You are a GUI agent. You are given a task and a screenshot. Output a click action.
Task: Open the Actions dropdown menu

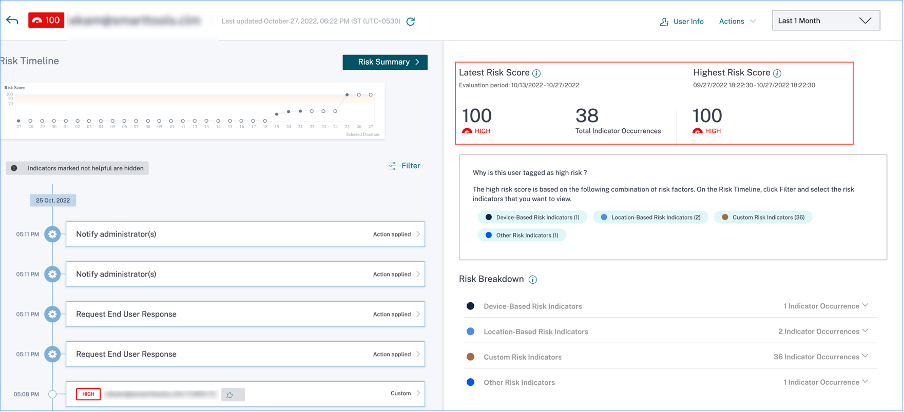pos(737,21)
